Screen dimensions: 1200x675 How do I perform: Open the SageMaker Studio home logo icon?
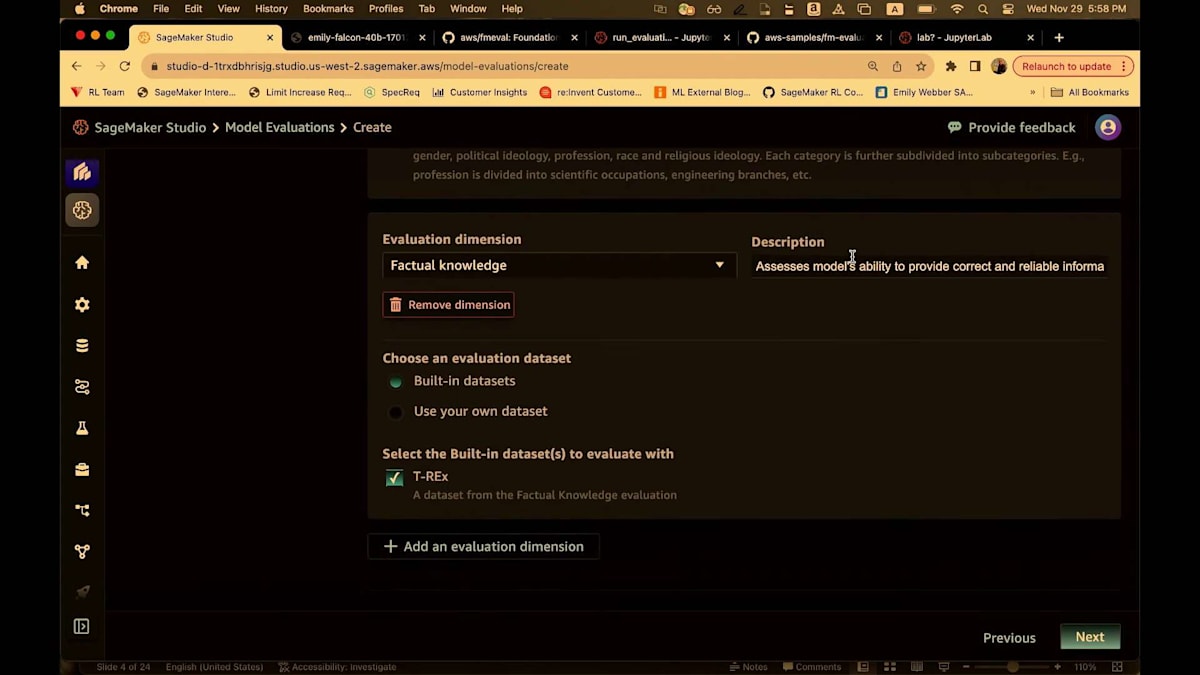click(x=82, y=172)
